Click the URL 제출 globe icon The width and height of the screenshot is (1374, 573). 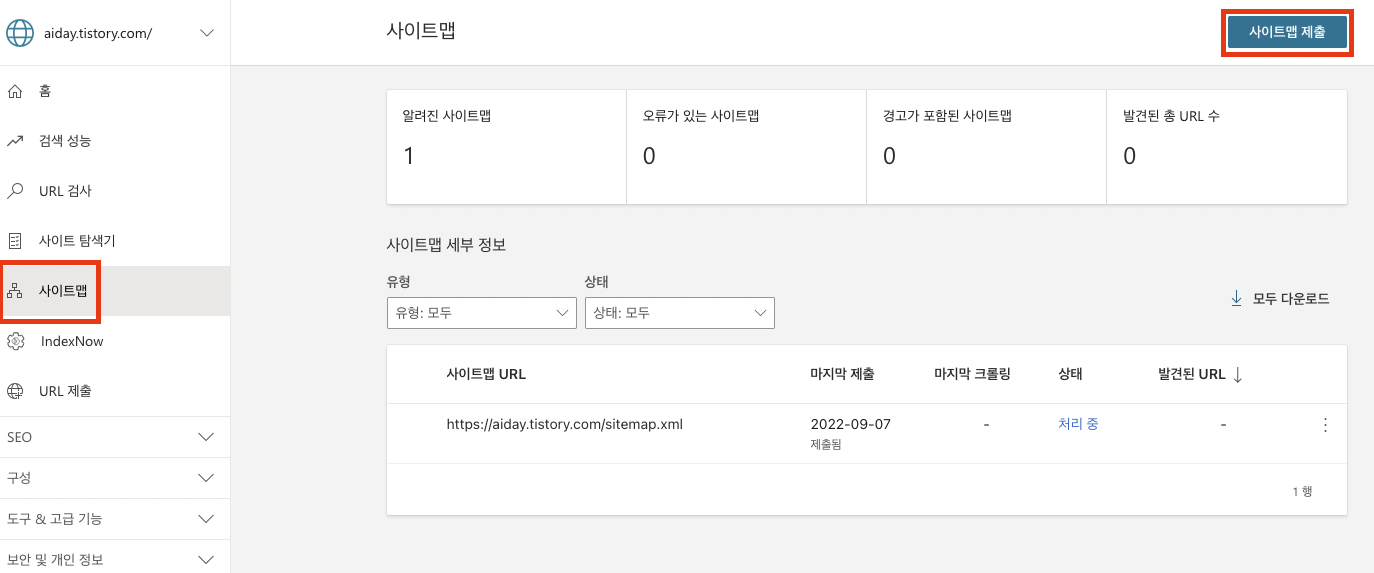(x=15, y=391)
